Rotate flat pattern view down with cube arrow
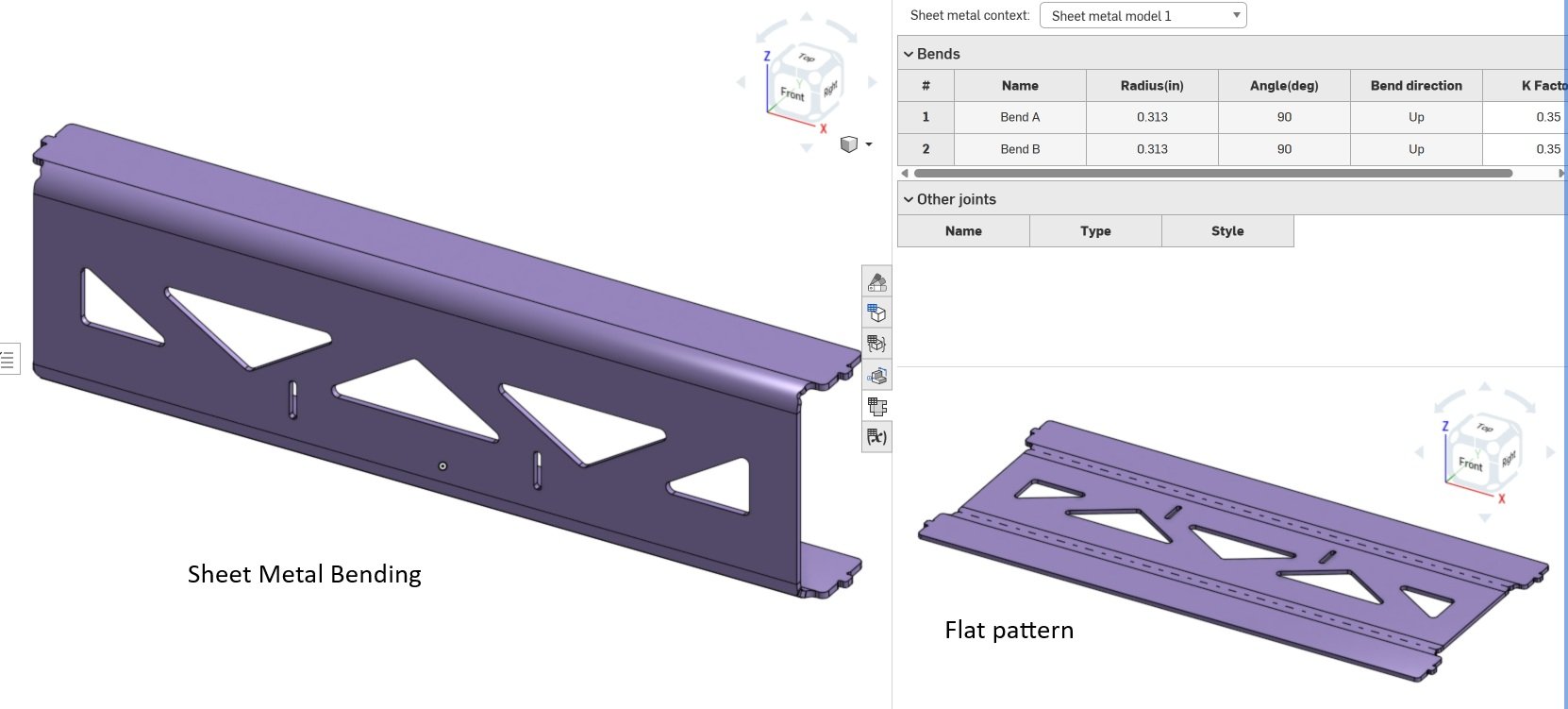Viewport: 1568px width, 709px height. click(1485, 517)
